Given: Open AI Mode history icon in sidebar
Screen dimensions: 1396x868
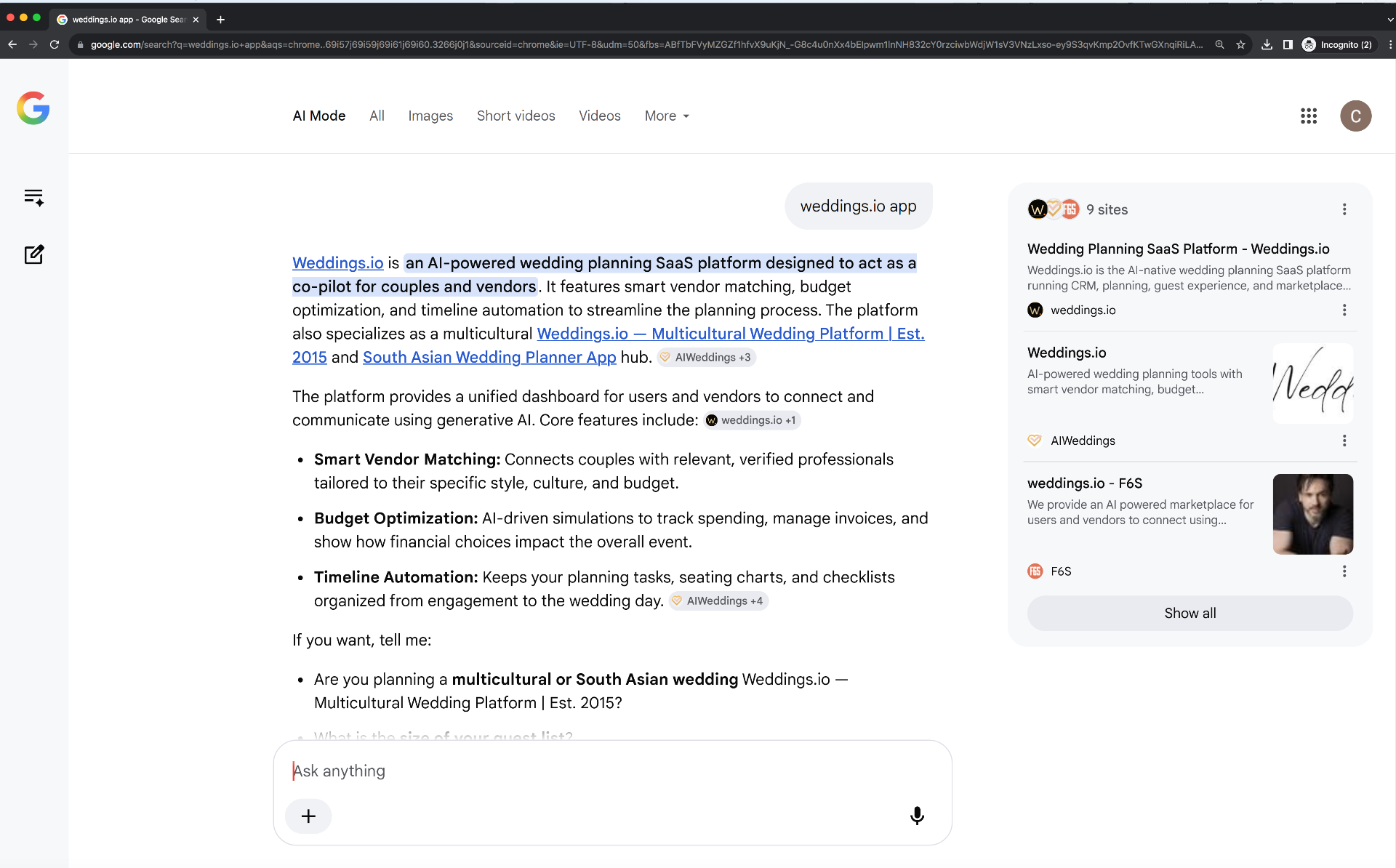Looking at the screenshot, I should pos(33,197).
